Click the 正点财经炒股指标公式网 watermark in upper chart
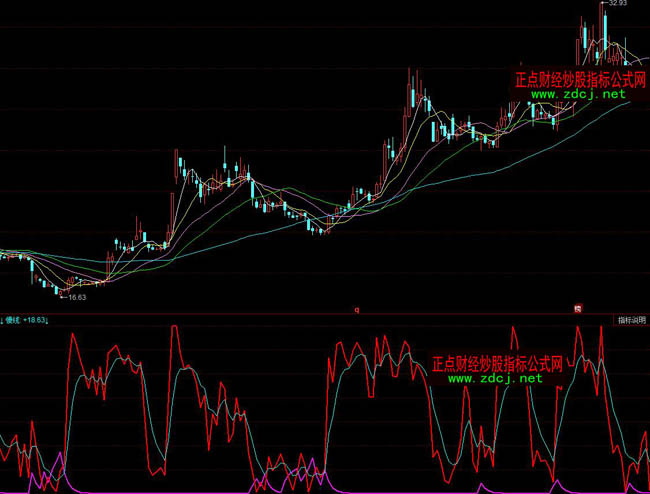The width and height of the screenshot is (650, 494). [580, 79]
